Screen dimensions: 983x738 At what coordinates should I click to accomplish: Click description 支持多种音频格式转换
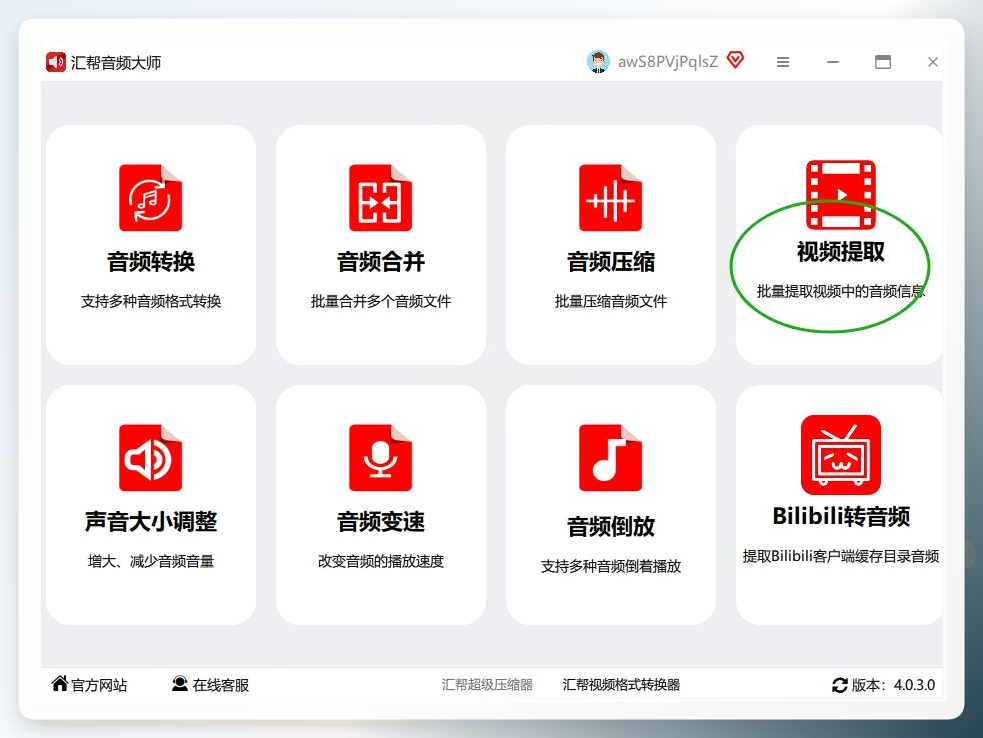pos(150,302)
